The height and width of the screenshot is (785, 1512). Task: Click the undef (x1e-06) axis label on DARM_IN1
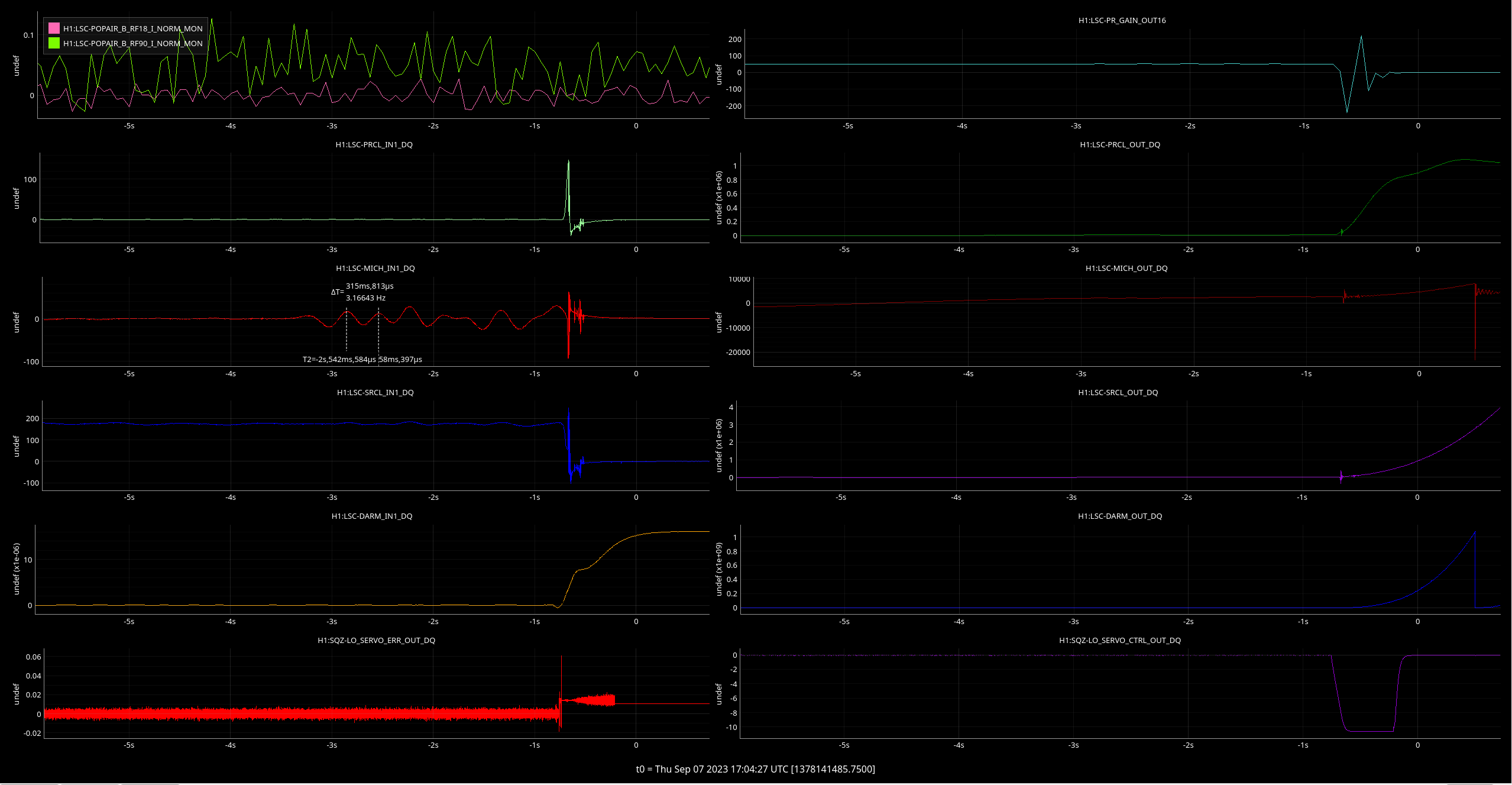coord(17,569)
